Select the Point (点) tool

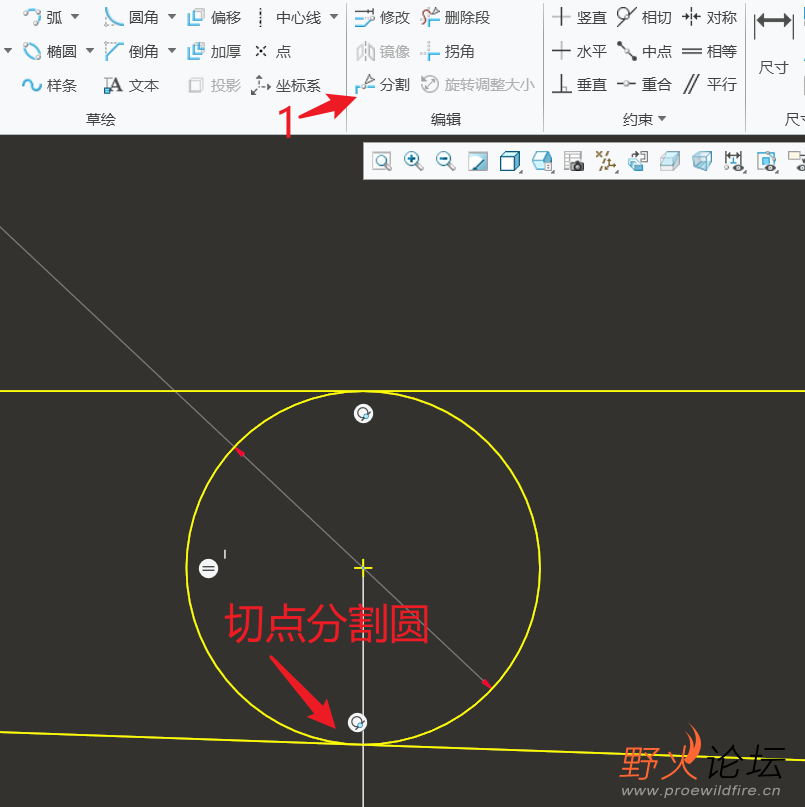(273, 51)
